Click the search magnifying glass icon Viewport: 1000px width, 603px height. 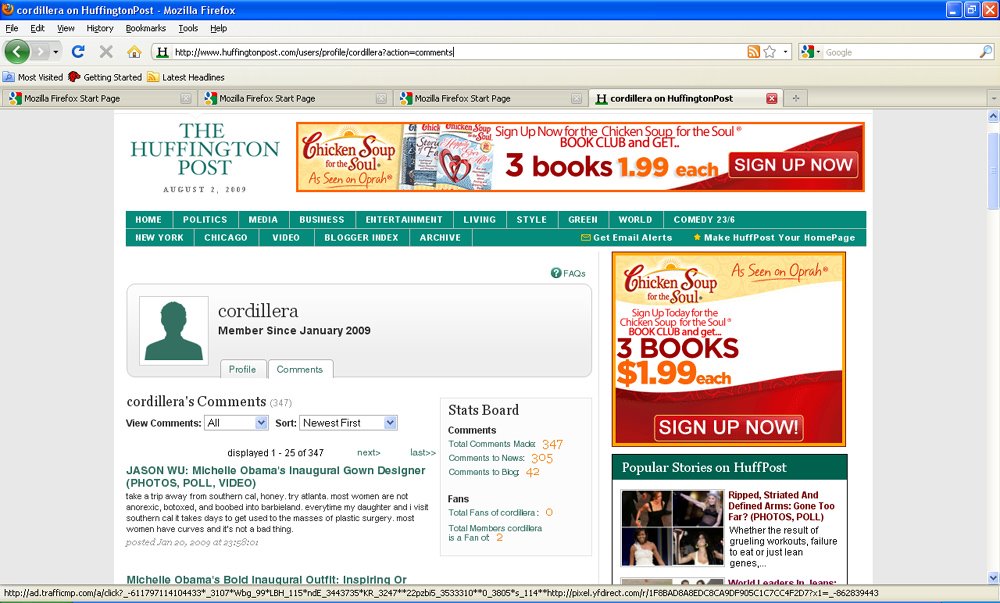986,52
